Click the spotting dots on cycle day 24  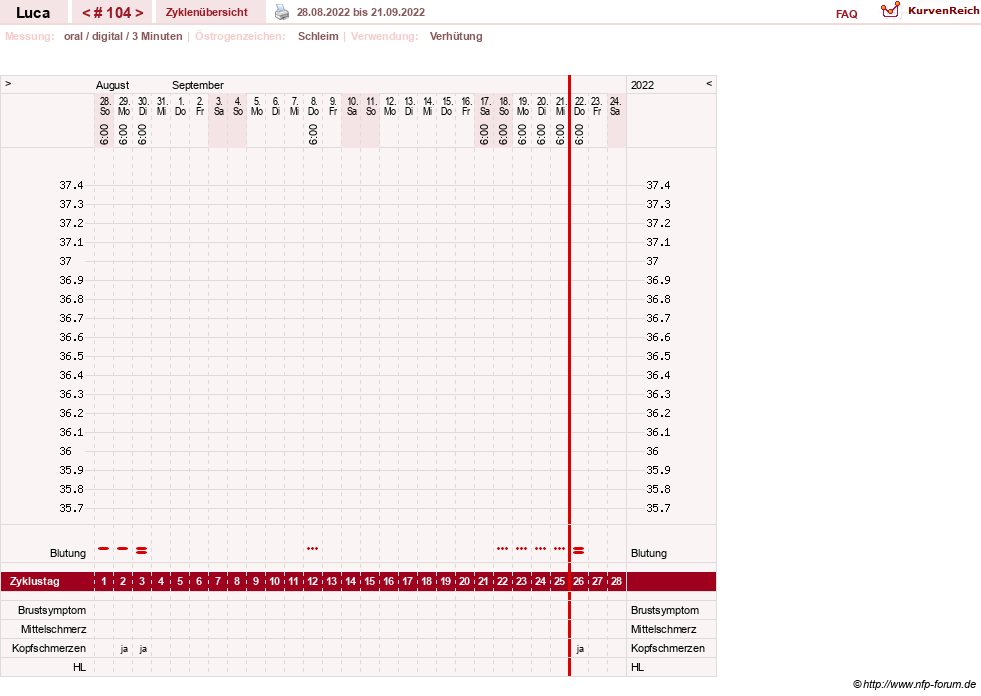pyautogui.click(x=541, y=548)
